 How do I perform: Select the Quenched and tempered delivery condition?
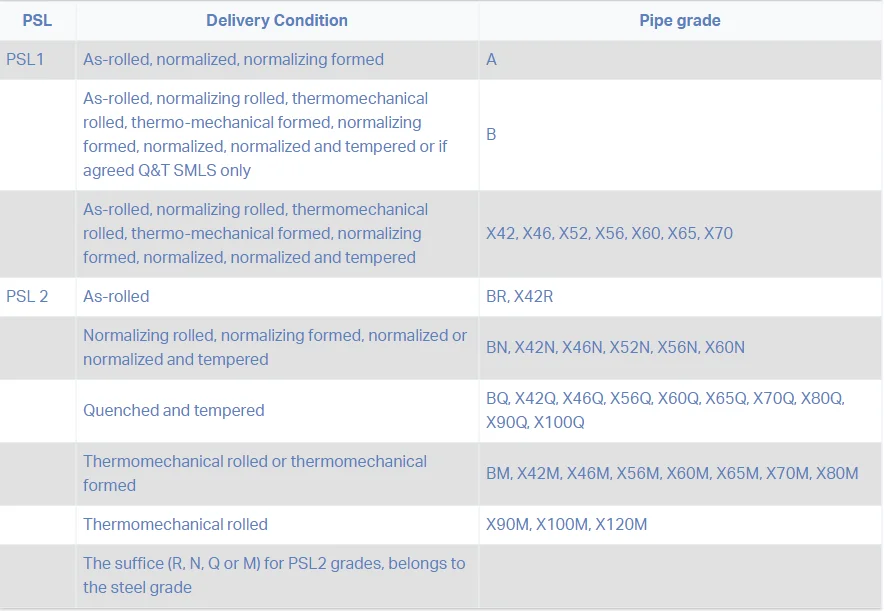click(173, 410)
